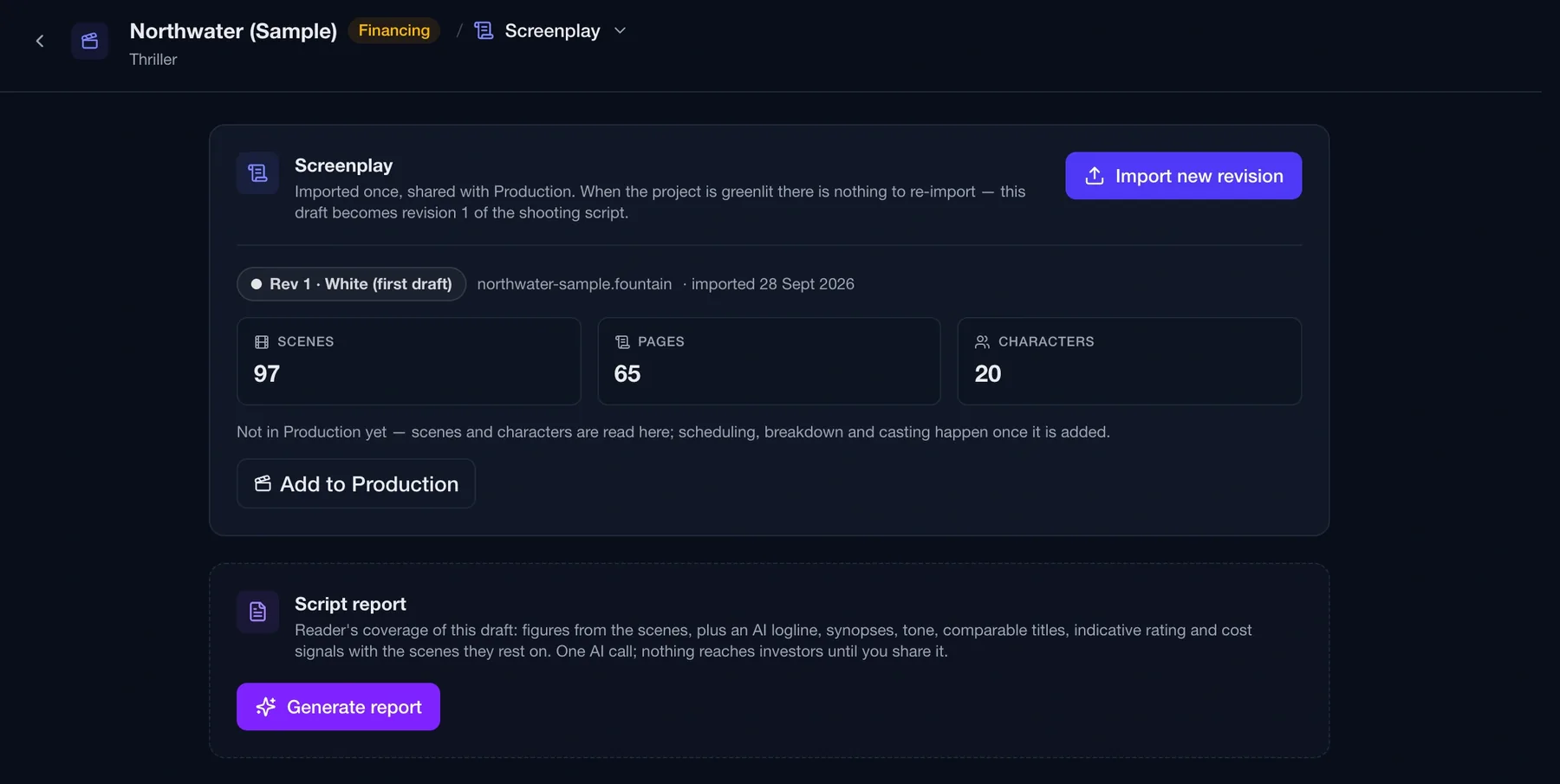This screenshot has width=1560, height=784.
Task: Click the Generate report button
Action: click(338, 707)
